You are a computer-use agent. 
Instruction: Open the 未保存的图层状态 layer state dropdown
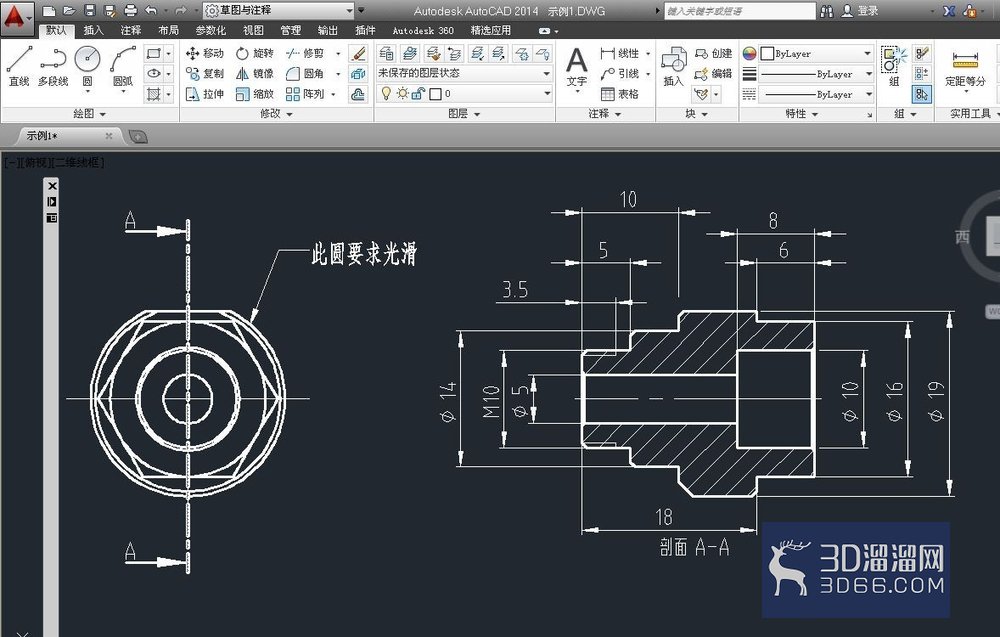pos(464,73)
